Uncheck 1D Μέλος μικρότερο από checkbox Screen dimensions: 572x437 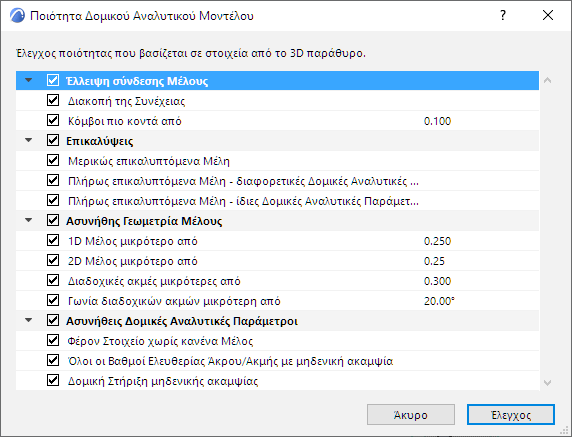pyautogui.click(x=53, y=240)
